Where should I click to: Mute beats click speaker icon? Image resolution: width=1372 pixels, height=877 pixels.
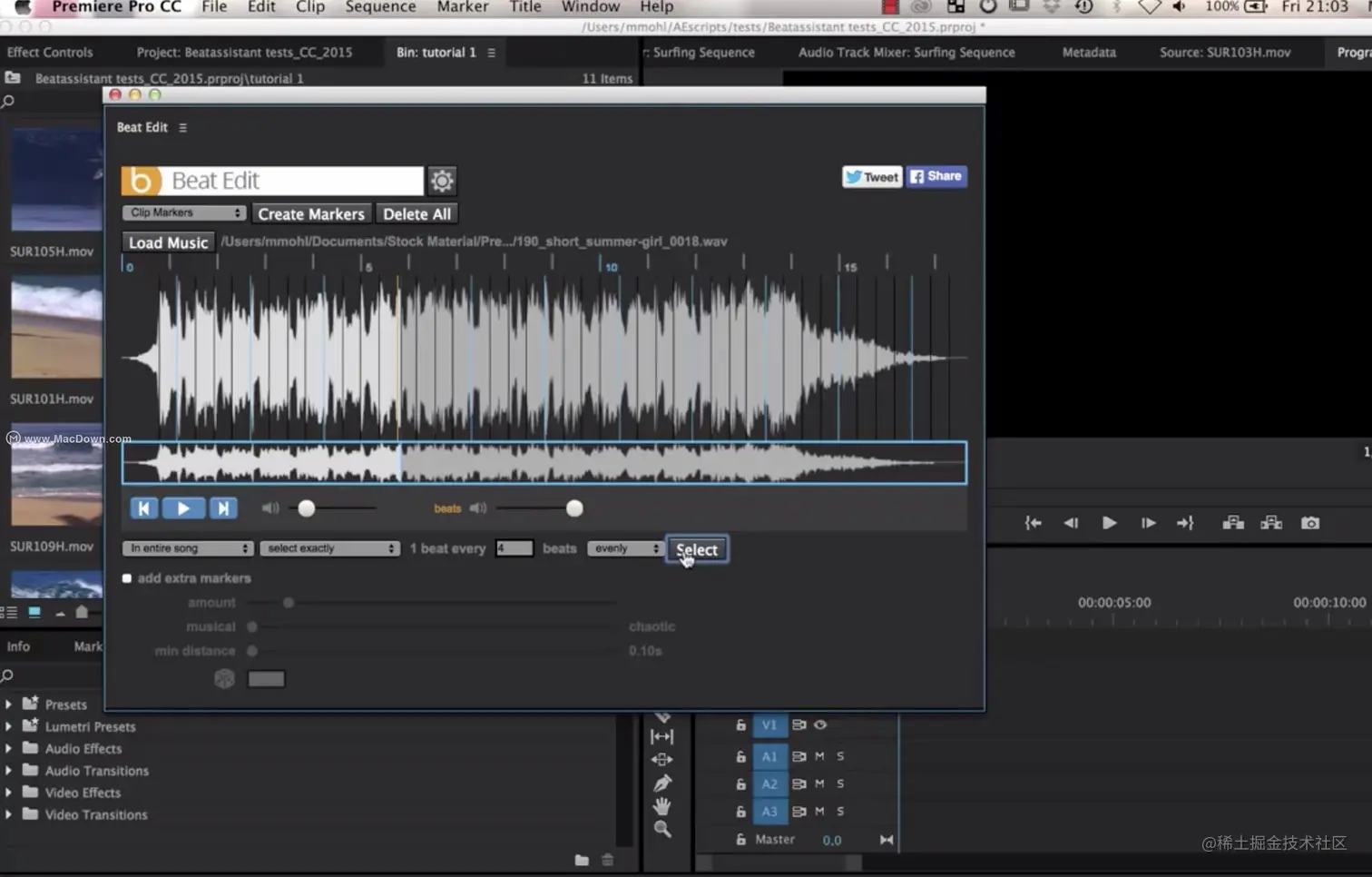478,507
